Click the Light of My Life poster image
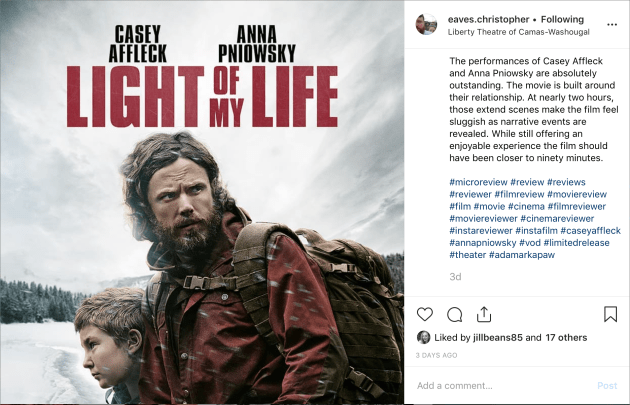This screenshot has height=405, width=630. coord(202,202)
